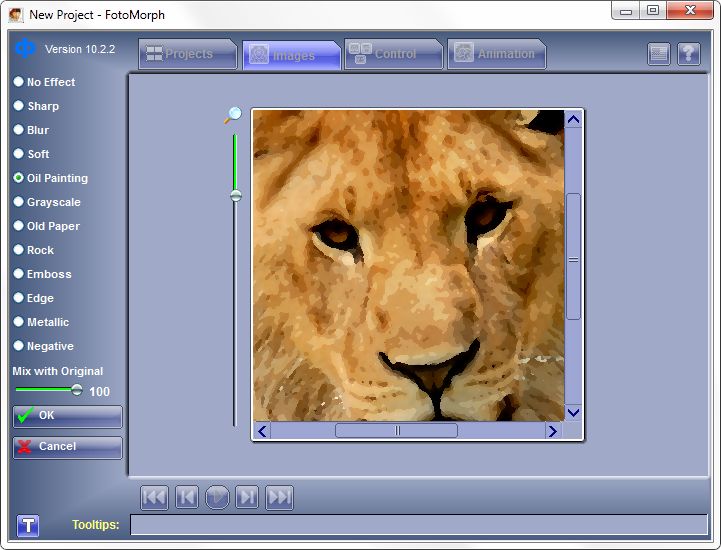Screen dimensions: 721x550
Task: Switch to the Animation tab
Action: point(497,54)
